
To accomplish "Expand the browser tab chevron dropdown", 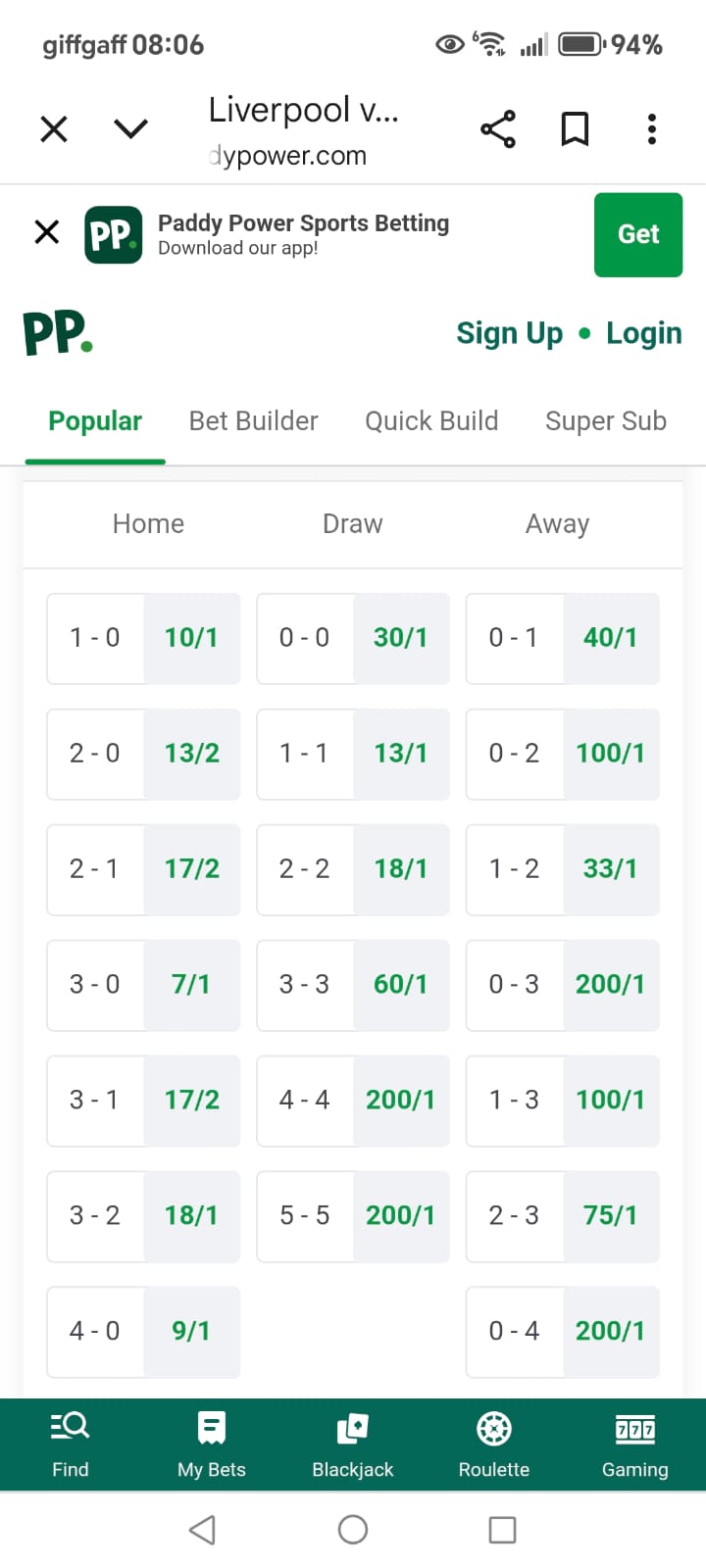I will (x=130, y=129).
